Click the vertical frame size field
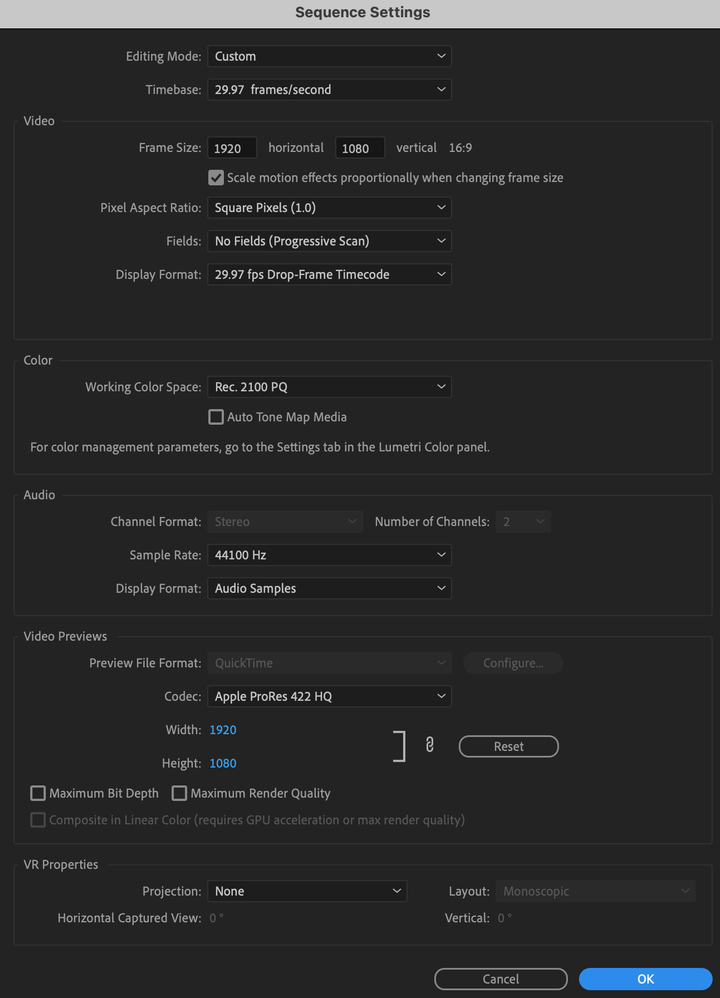The width and height of the screenshot is (720, 998). tap(359, 148)
